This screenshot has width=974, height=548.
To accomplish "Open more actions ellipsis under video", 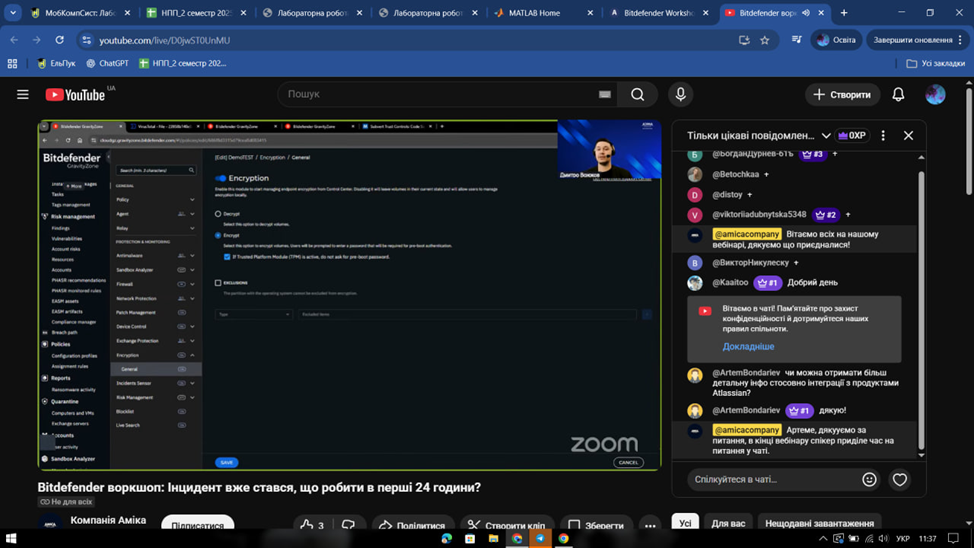I will coord(650,526).
